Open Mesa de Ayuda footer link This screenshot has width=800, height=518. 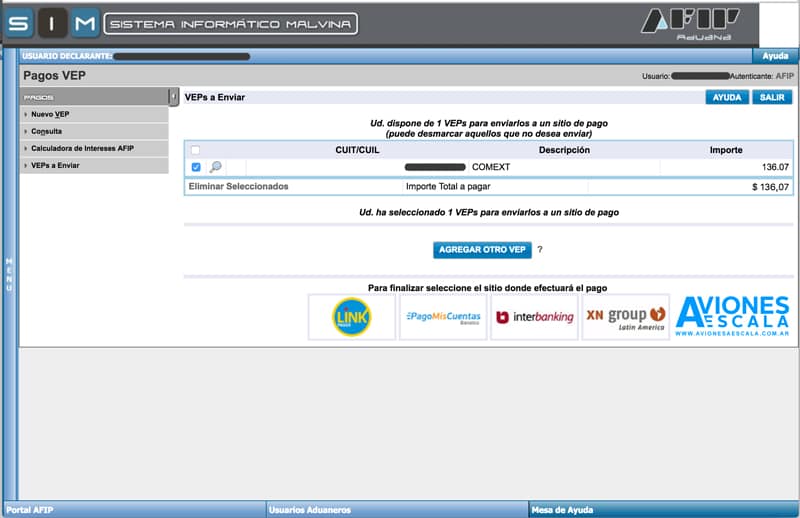coord(562,509)
